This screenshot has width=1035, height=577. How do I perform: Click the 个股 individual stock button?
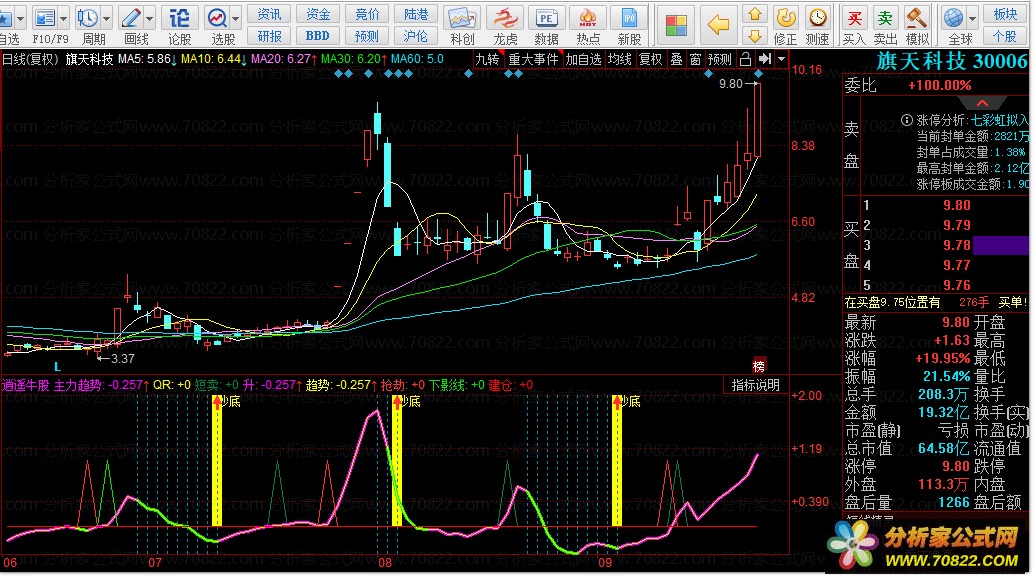pyautogui.click(x=1005, y=36)
